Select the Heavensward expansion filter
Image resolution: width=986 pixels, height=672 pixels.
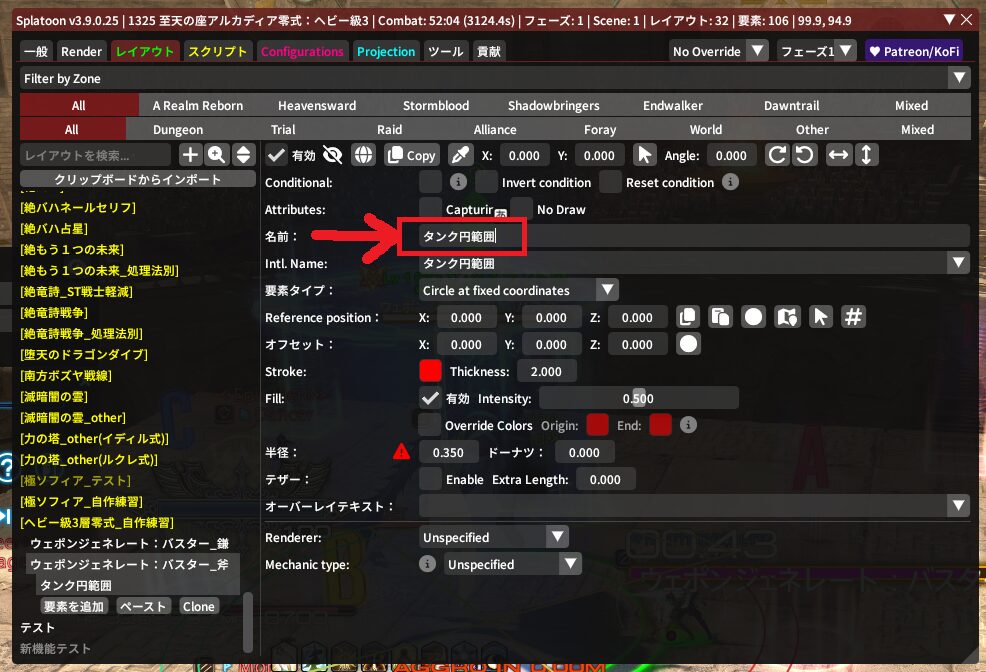(316, 105)
